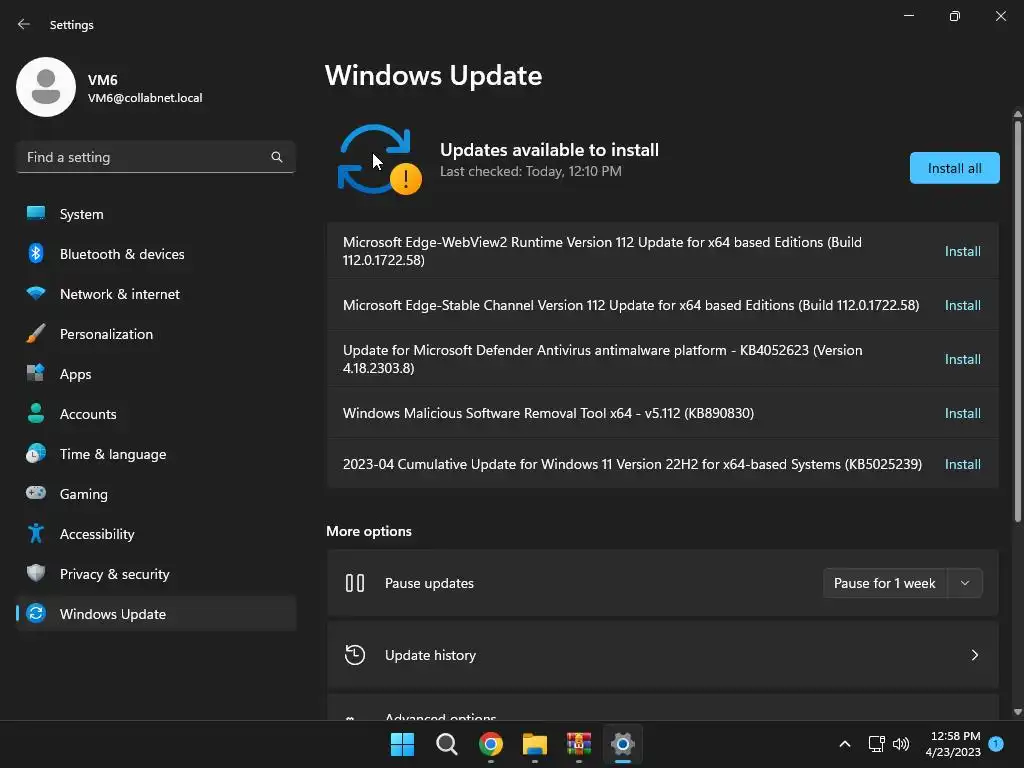Click the Personalization paintbrush icon
The height and width of the screenshot is (768, 1024).
[x=36, y=334]
